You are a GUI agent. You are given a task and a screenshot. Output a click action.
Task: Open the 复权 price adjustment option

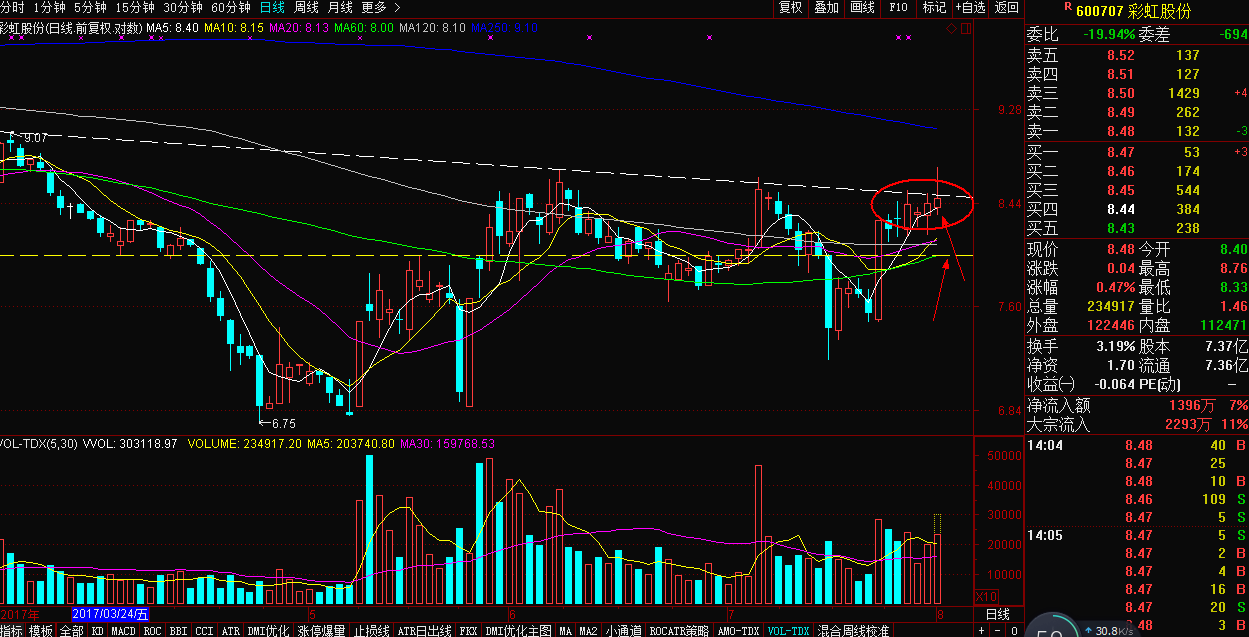[x=791, y=7]
